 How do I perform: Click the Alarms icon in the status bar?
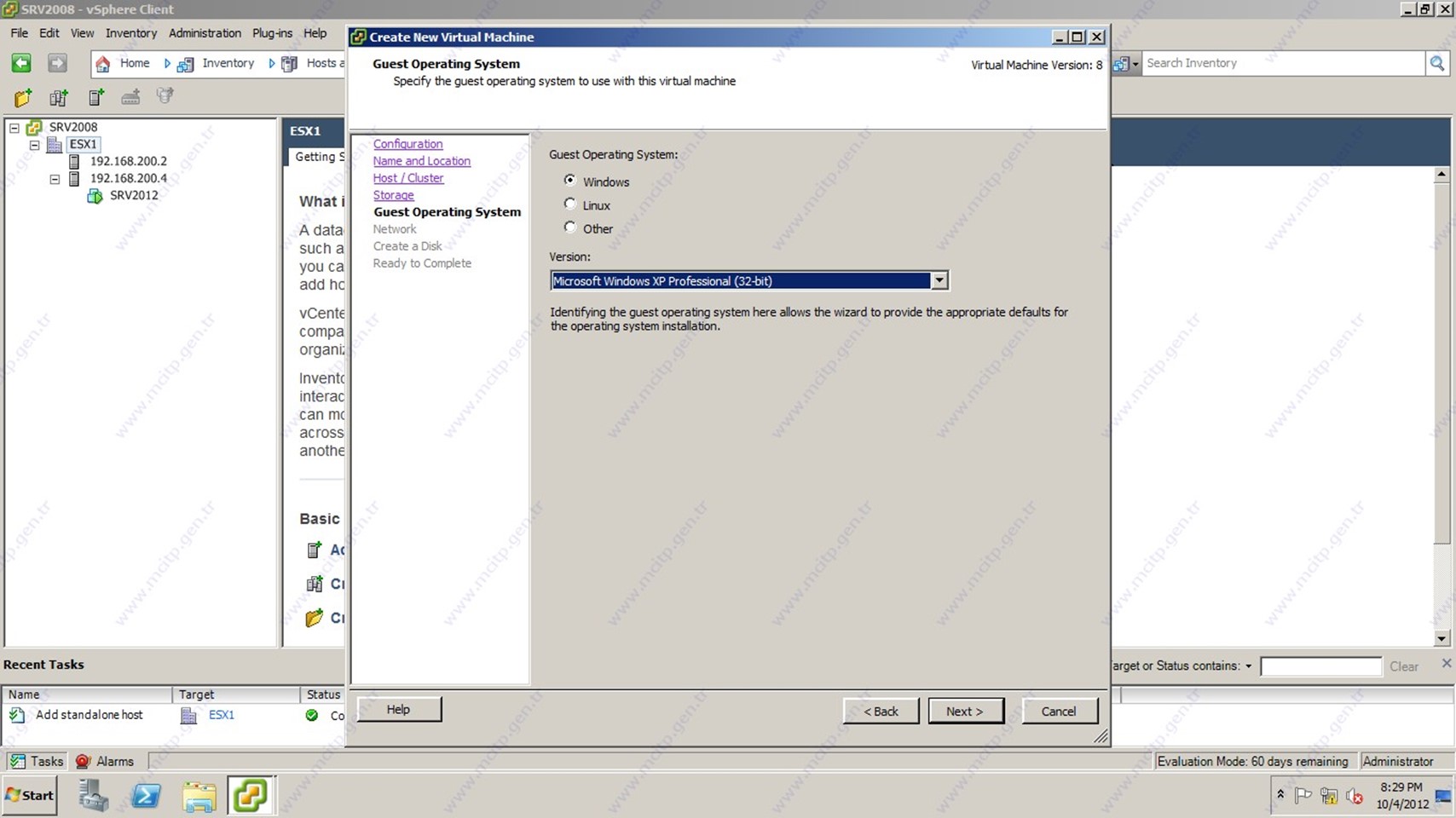click(83, 761)
